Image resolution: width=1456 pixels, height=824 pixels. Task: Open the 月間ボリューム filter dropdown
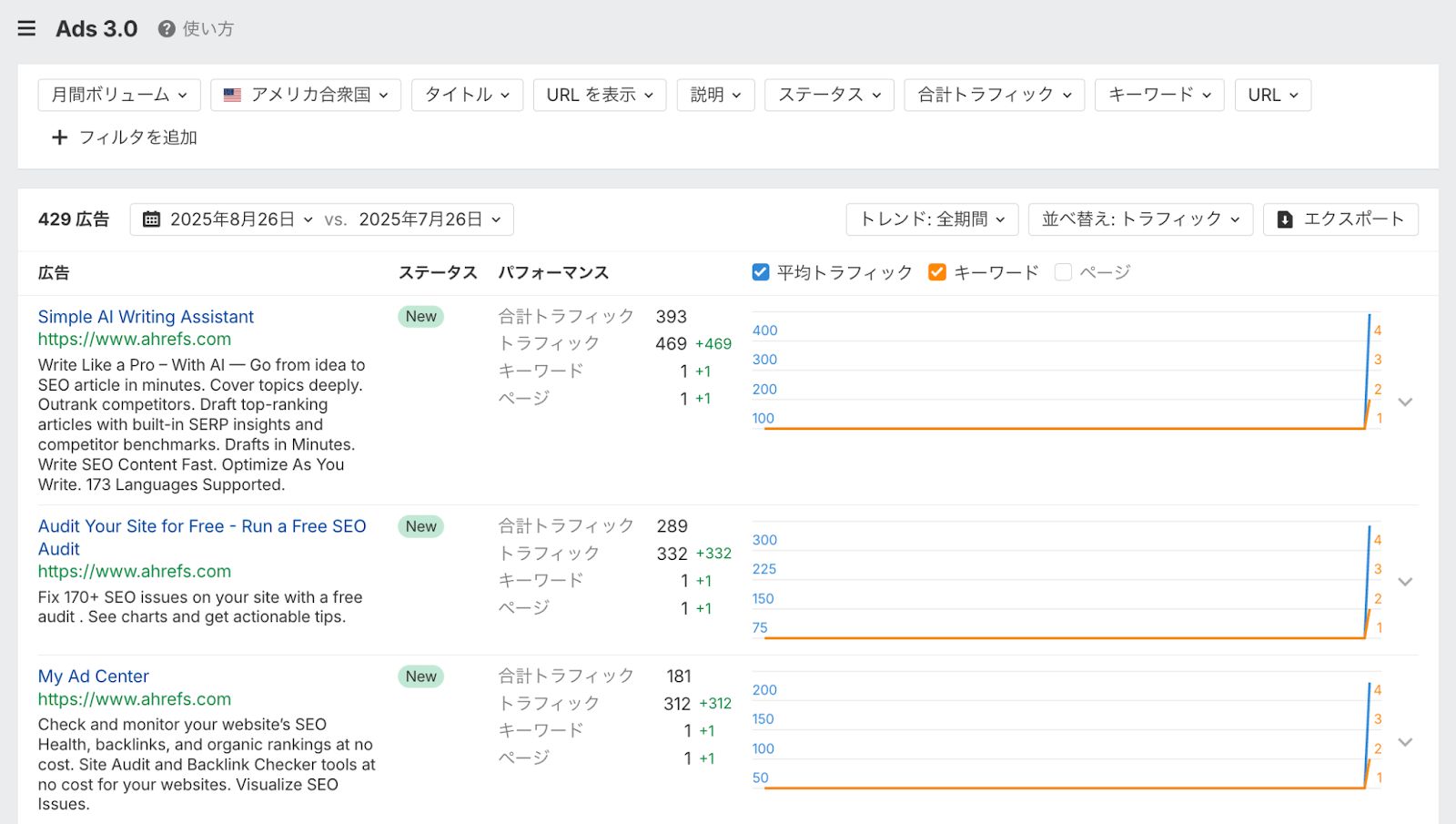[118, 95]
